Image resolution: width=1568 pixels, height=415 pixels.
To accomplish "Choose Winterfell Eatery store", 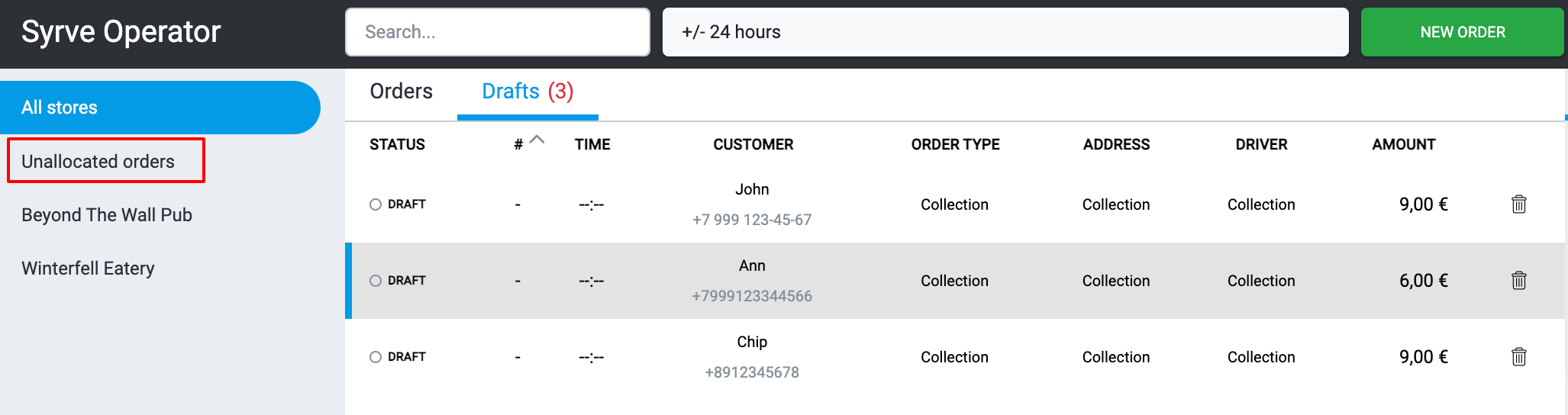I will pyautogui.click(x=88, y=269).
